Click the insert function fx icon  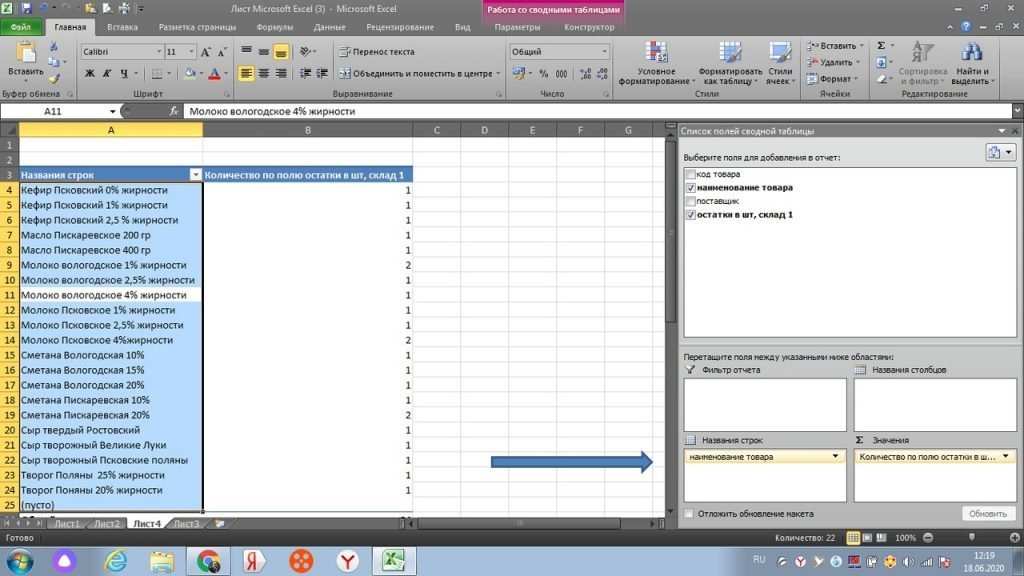tap(173, 111)
